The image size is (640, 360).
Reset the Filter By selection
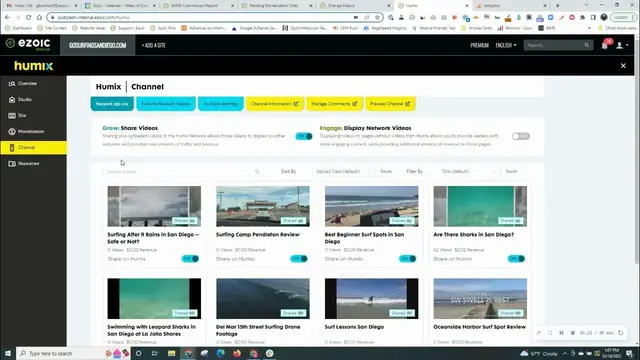coord(511,171)
